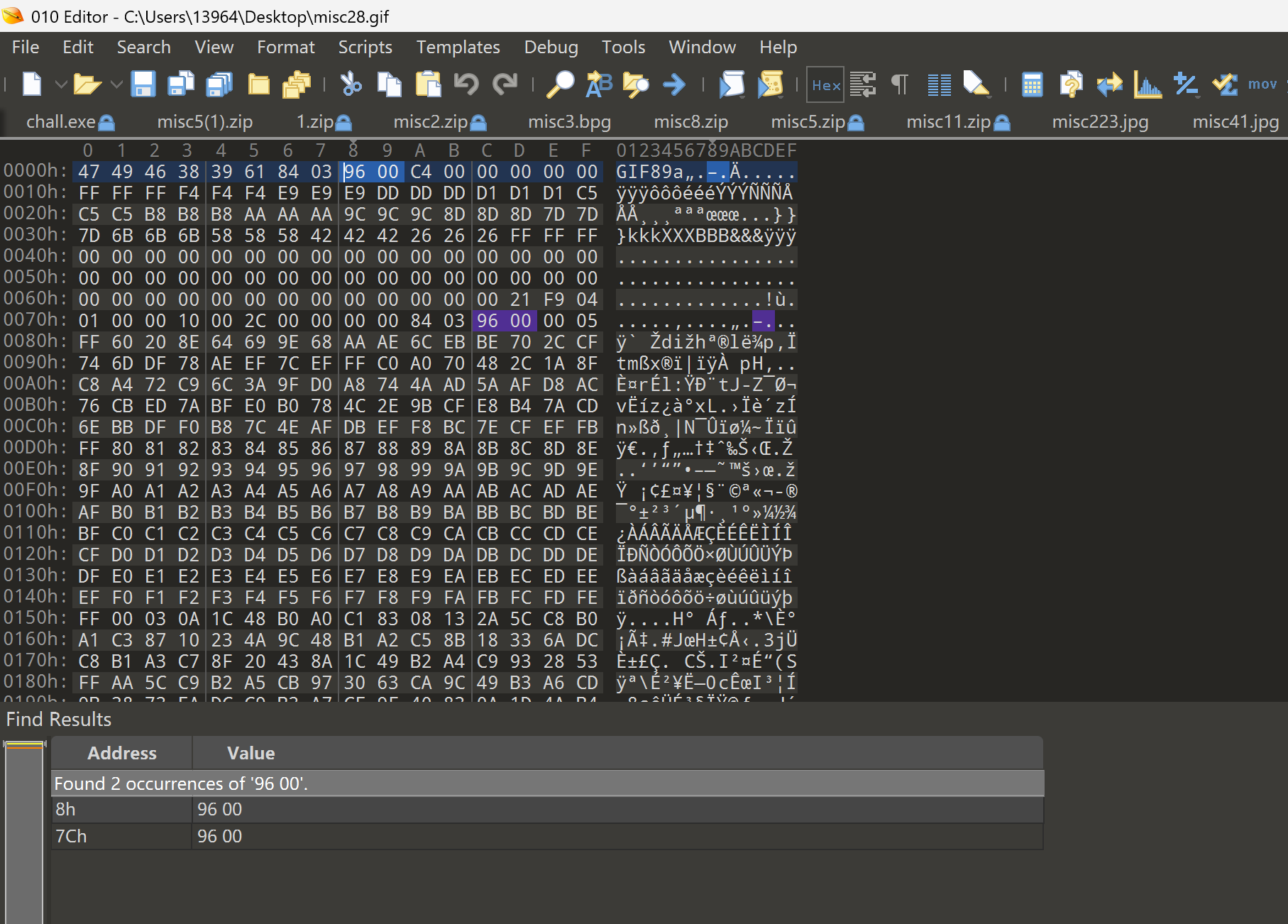Click the Save As icon

pyautogui.click(x=181, y=84)
